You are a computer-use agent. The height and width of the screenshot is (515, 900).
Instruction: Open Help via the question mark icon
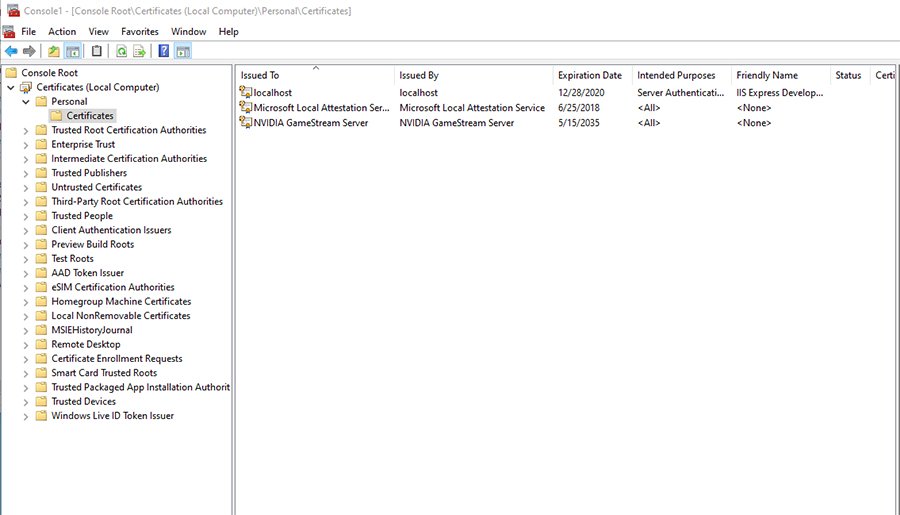point(164,51)
